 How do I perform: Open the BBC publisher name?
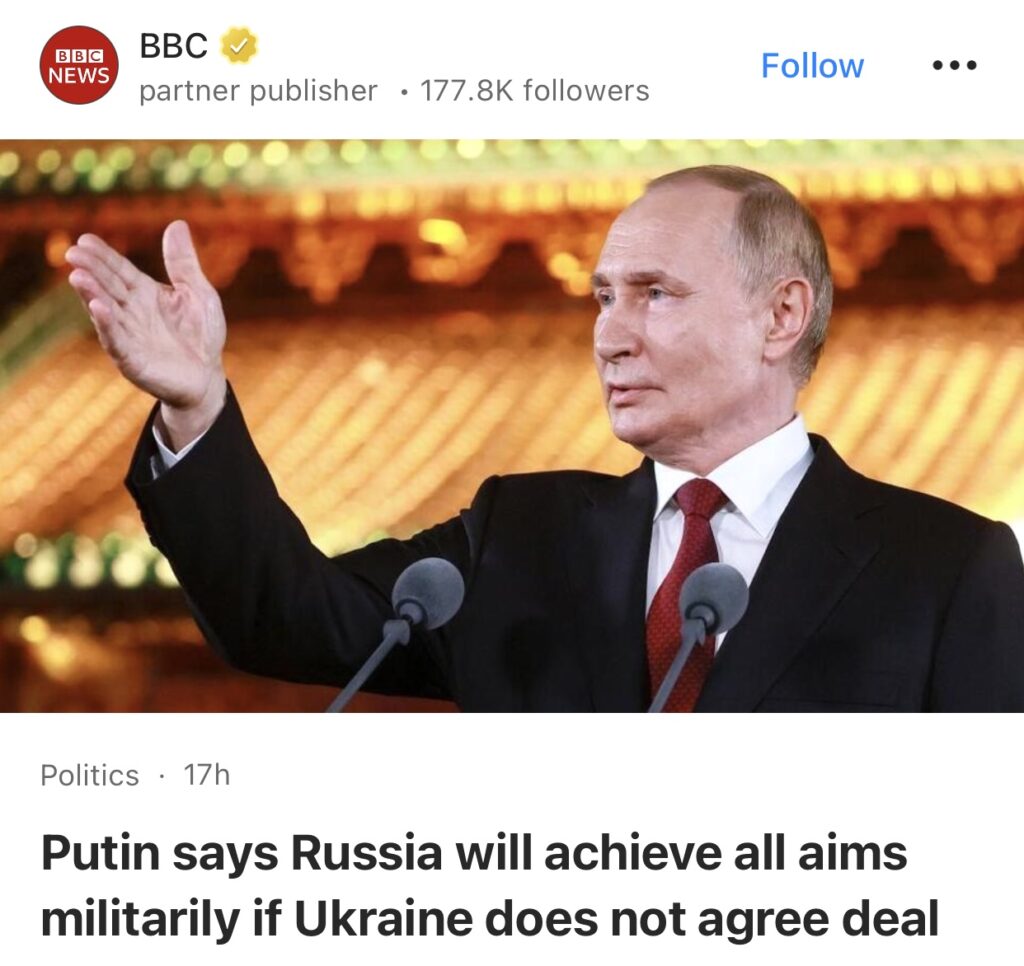(174, 45)
